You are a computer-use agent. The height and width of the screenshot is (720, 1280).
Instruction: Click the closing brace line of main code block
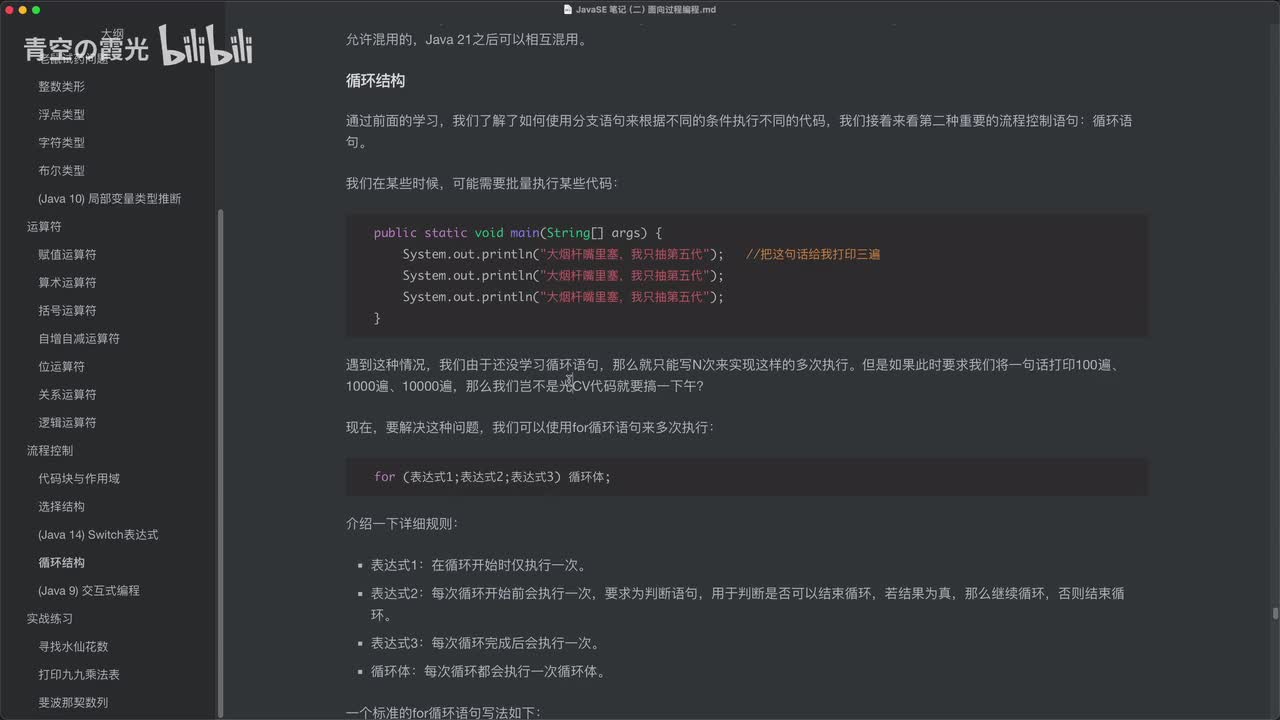[377, 318]
